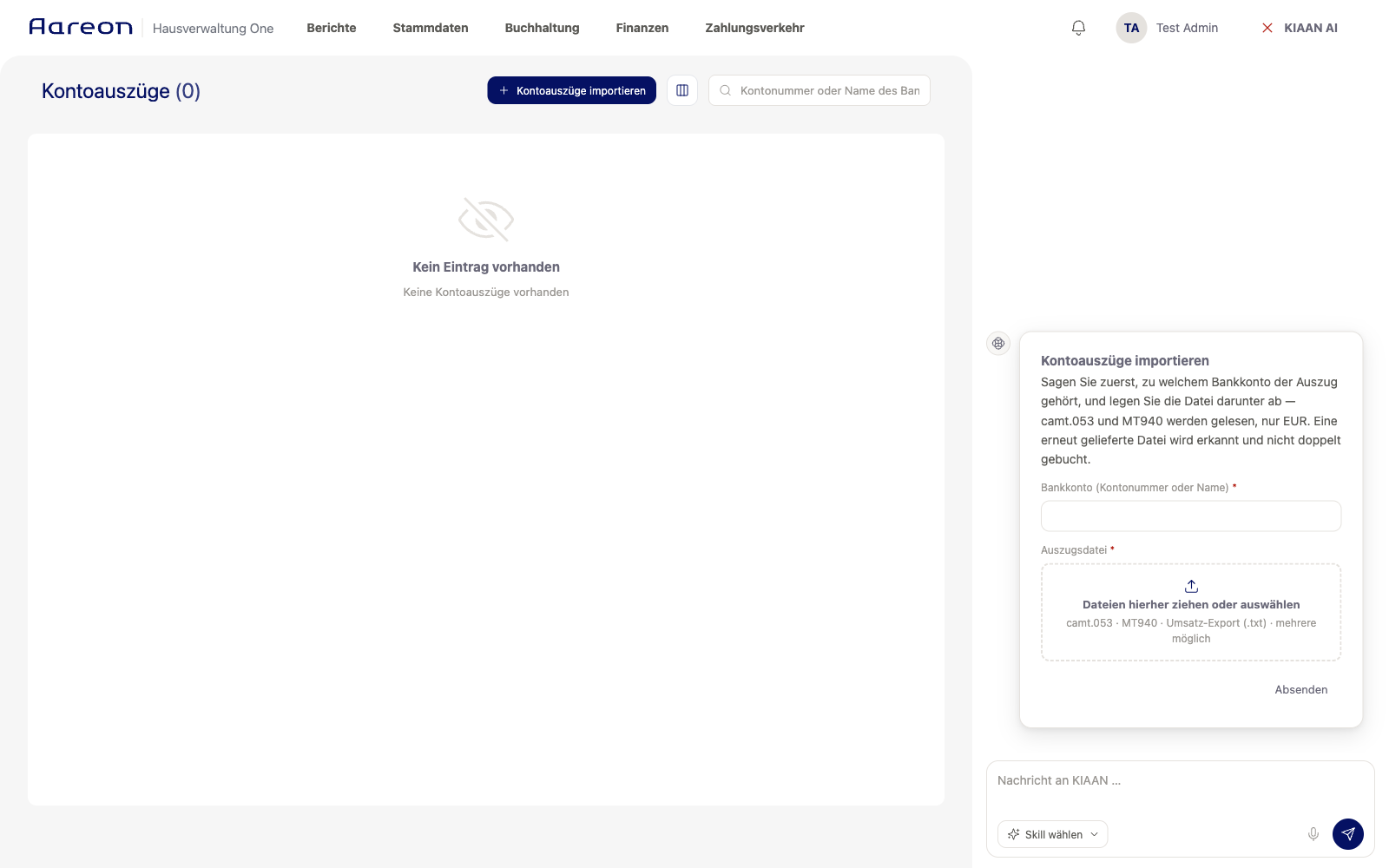Image resolution: width=1389 pixels, height=868 pixels.
Task: Click the TA user avatar
Action: [1131, 28]
